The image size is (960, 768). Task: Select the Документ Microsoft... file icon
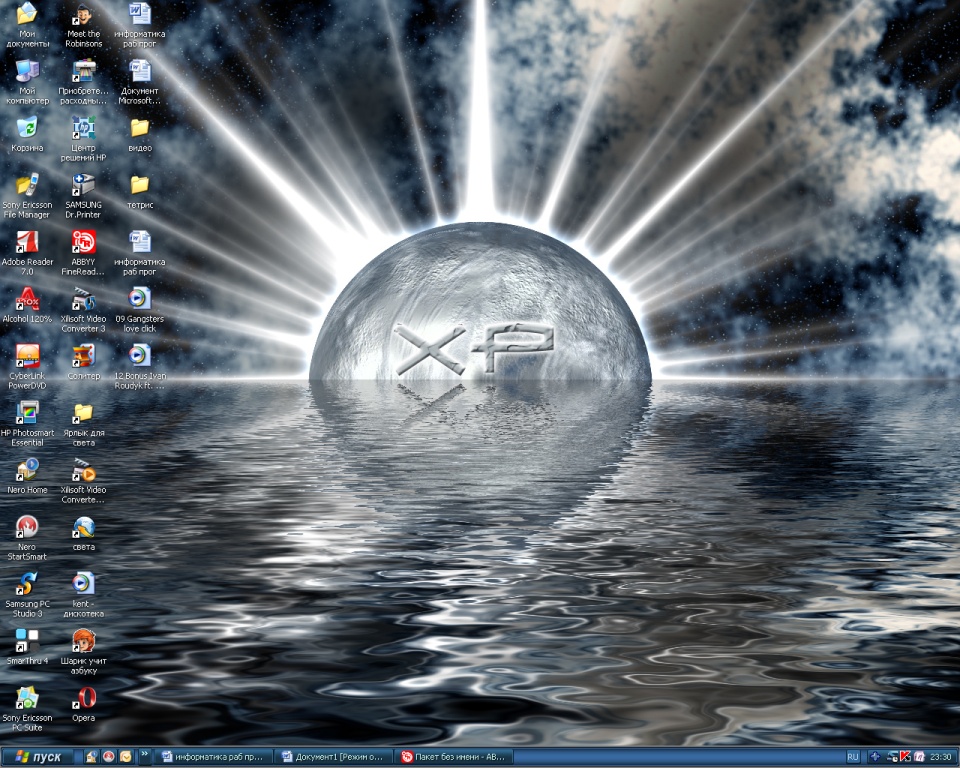tap(140, 83)
